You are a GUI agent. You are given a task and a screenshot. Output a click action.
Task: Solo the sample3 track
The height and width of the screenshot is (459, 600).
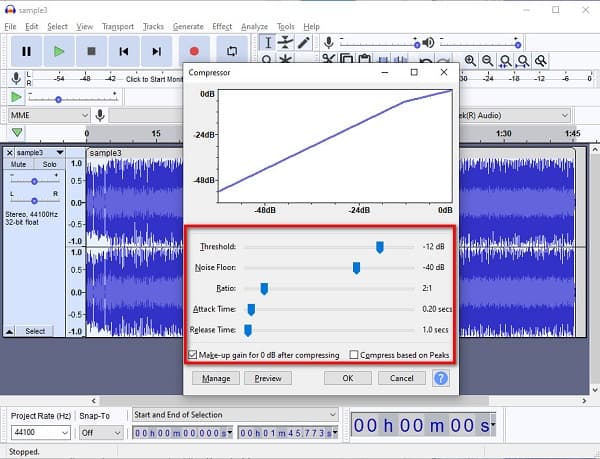tap(49, 164)
